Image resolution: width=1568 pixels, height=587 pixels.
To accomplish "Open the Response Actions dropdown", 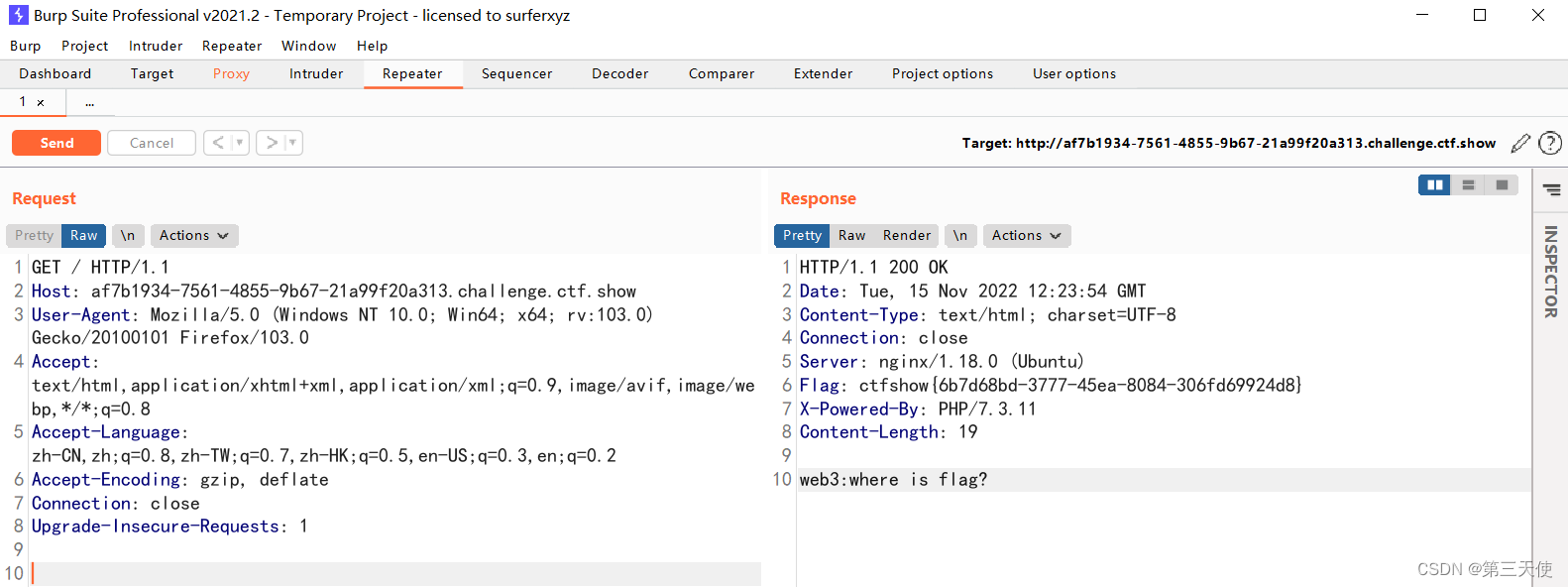I will pyautogui.click(x=1026, y=236).
